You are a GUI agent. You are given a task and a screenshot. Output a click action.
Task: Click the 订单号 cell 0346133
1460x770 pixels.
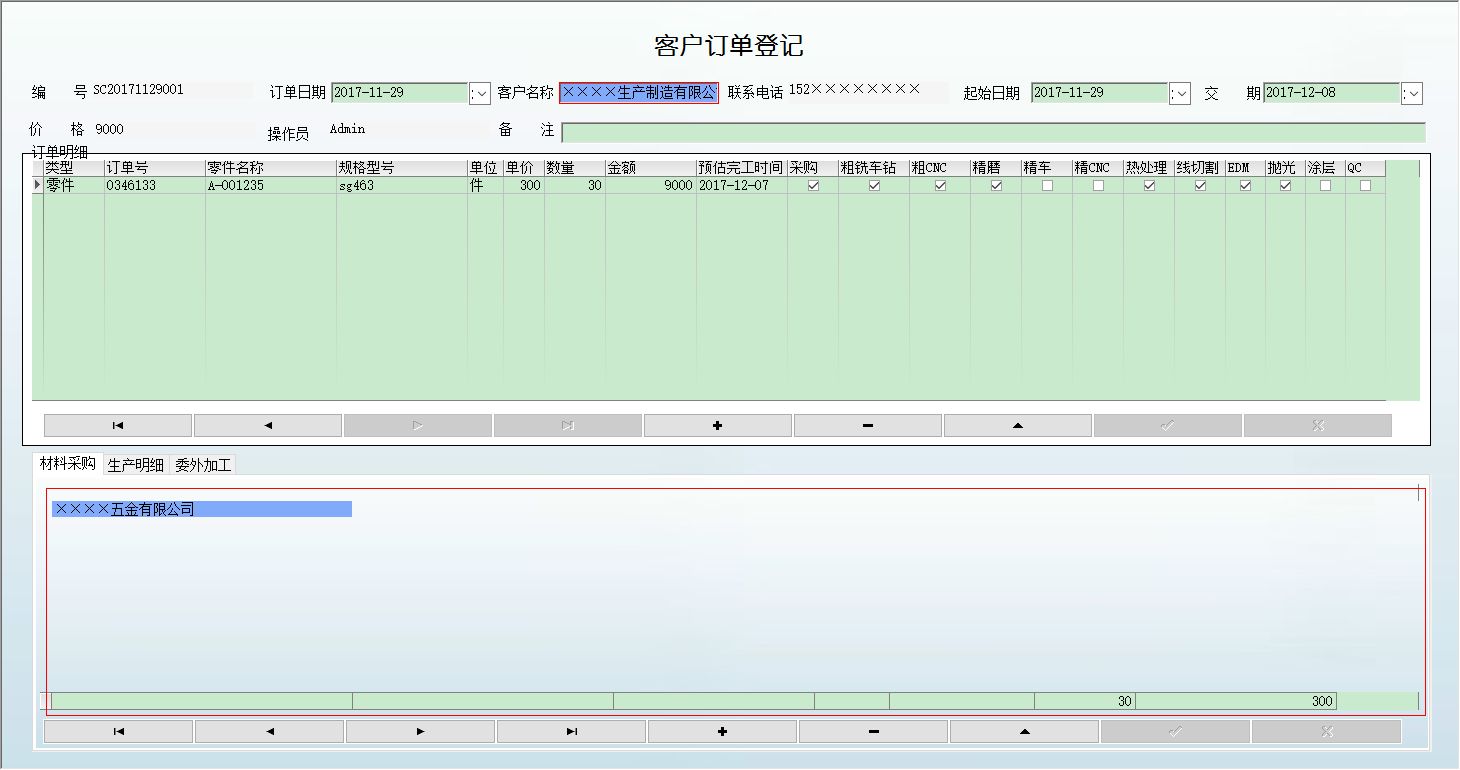(154, 186)
